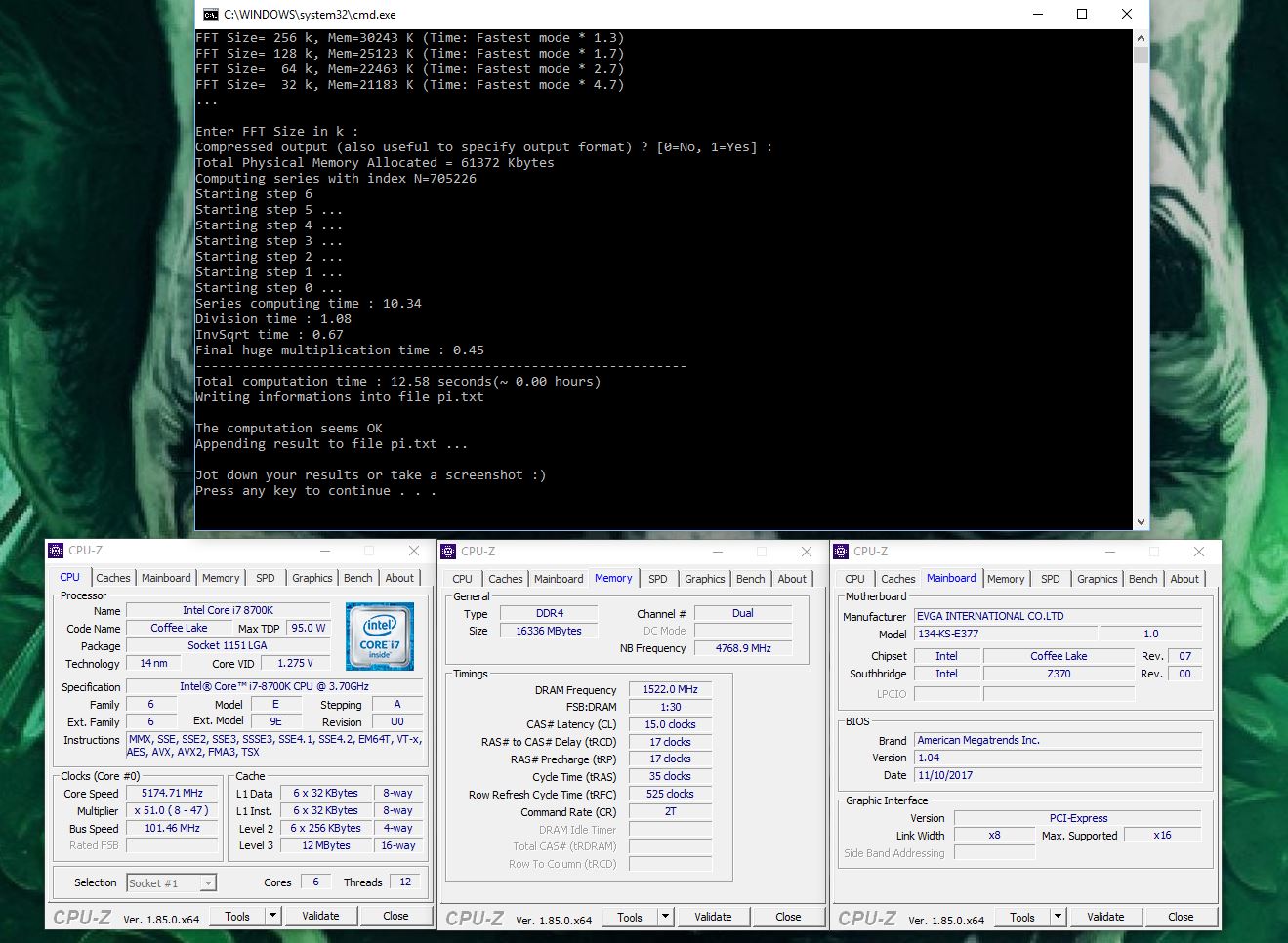Screen dimensions: 1288x943
Task: Open the Graphics tab in the left CPU-Z window
Action: 312,578
